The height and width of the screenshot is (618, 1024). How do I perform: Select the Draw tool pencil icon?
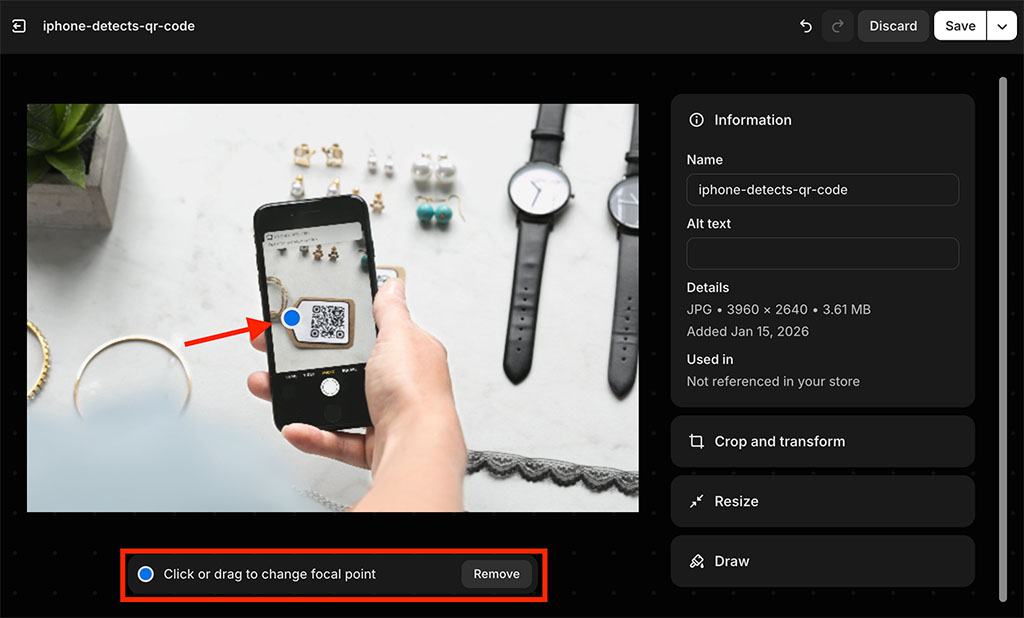(x=697, y=561)
